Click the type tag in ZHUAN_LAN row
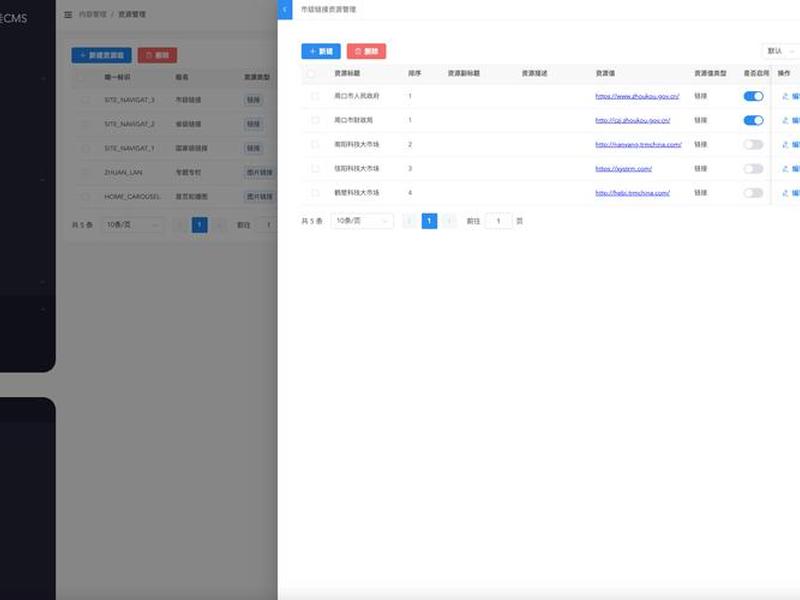Screen dimensions: 800x600 [260, 172]
